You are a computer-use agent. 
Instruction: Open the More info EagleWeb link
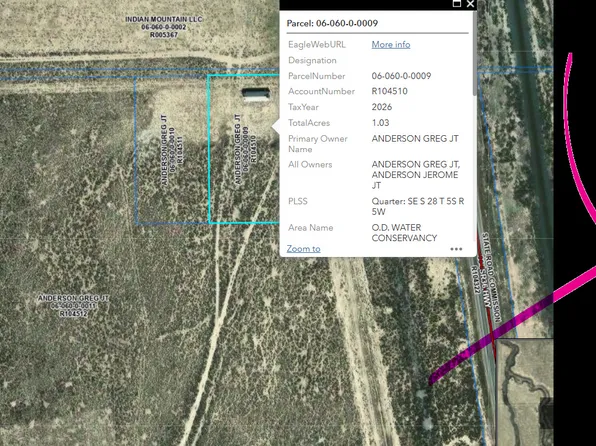tap(391, 44)
